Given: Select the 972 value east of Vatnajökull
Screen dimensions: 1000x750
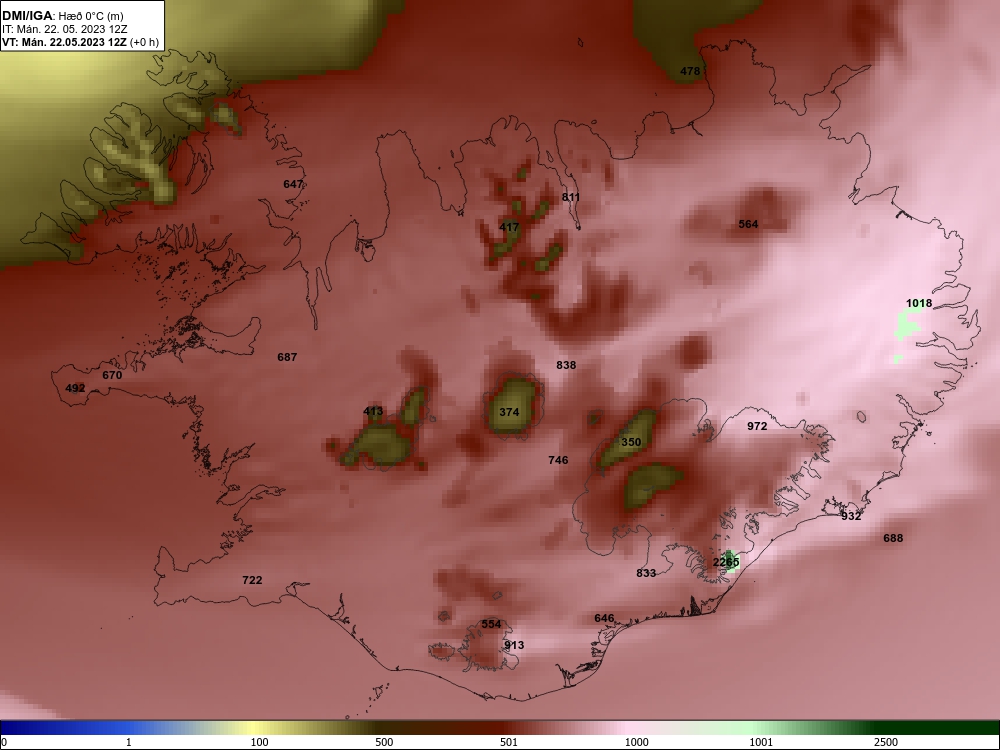Looking at the screenshot, I should point(757,426).
